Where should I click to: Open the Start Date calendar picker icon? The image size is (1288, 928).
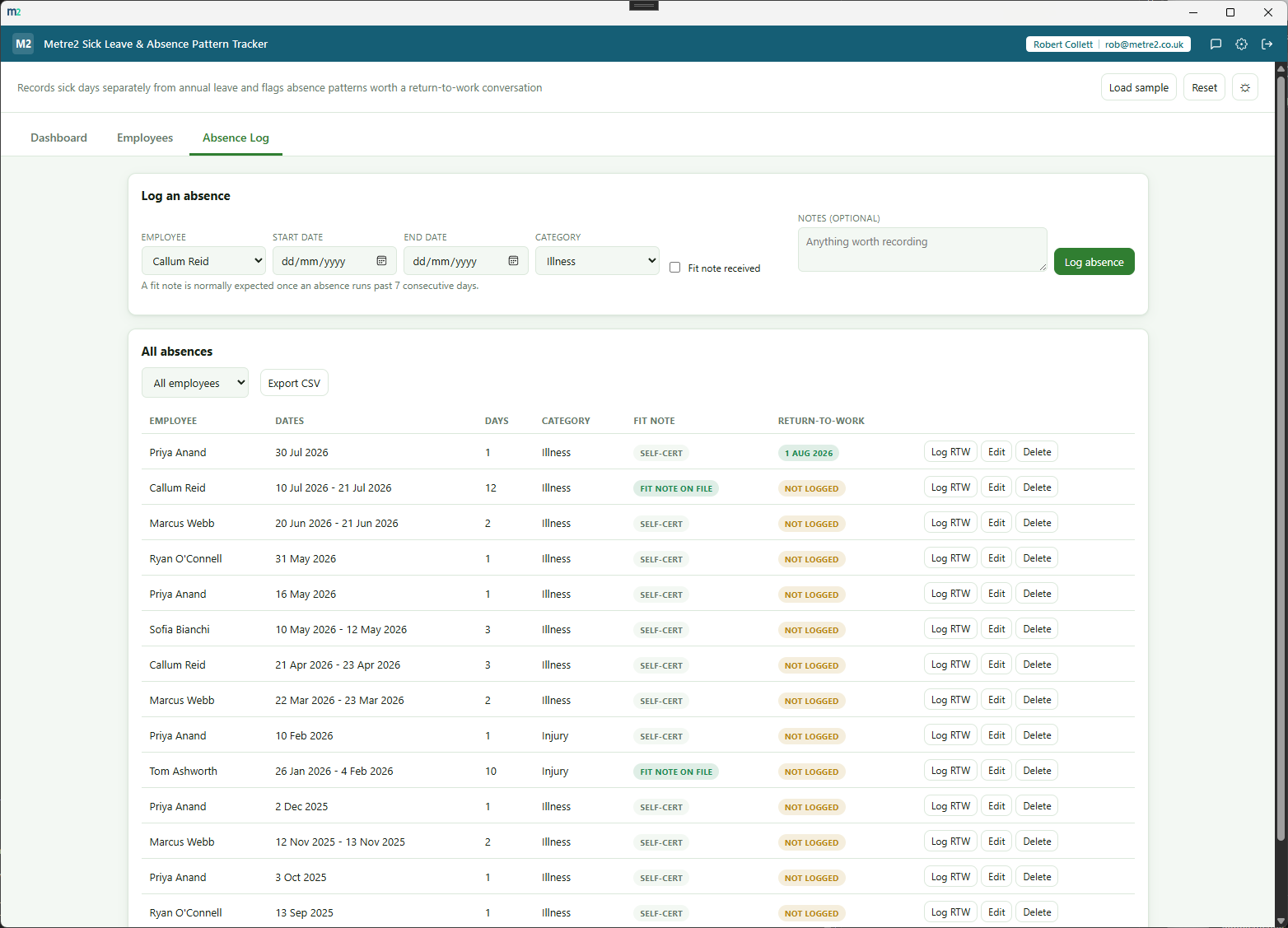click(381, 261)
